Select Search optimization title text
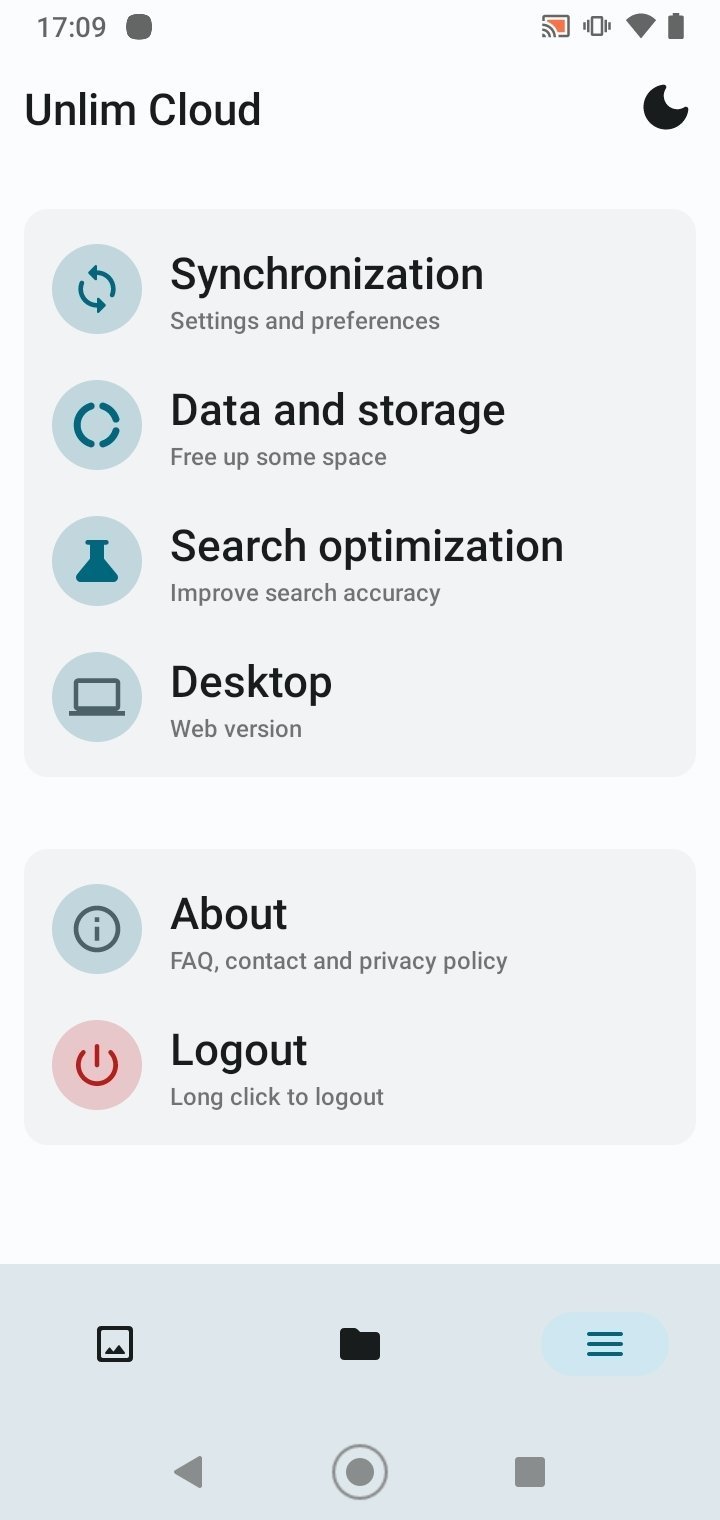This screenshot has height=1520, width=720. pyautogui.click(x=367, y=547)
